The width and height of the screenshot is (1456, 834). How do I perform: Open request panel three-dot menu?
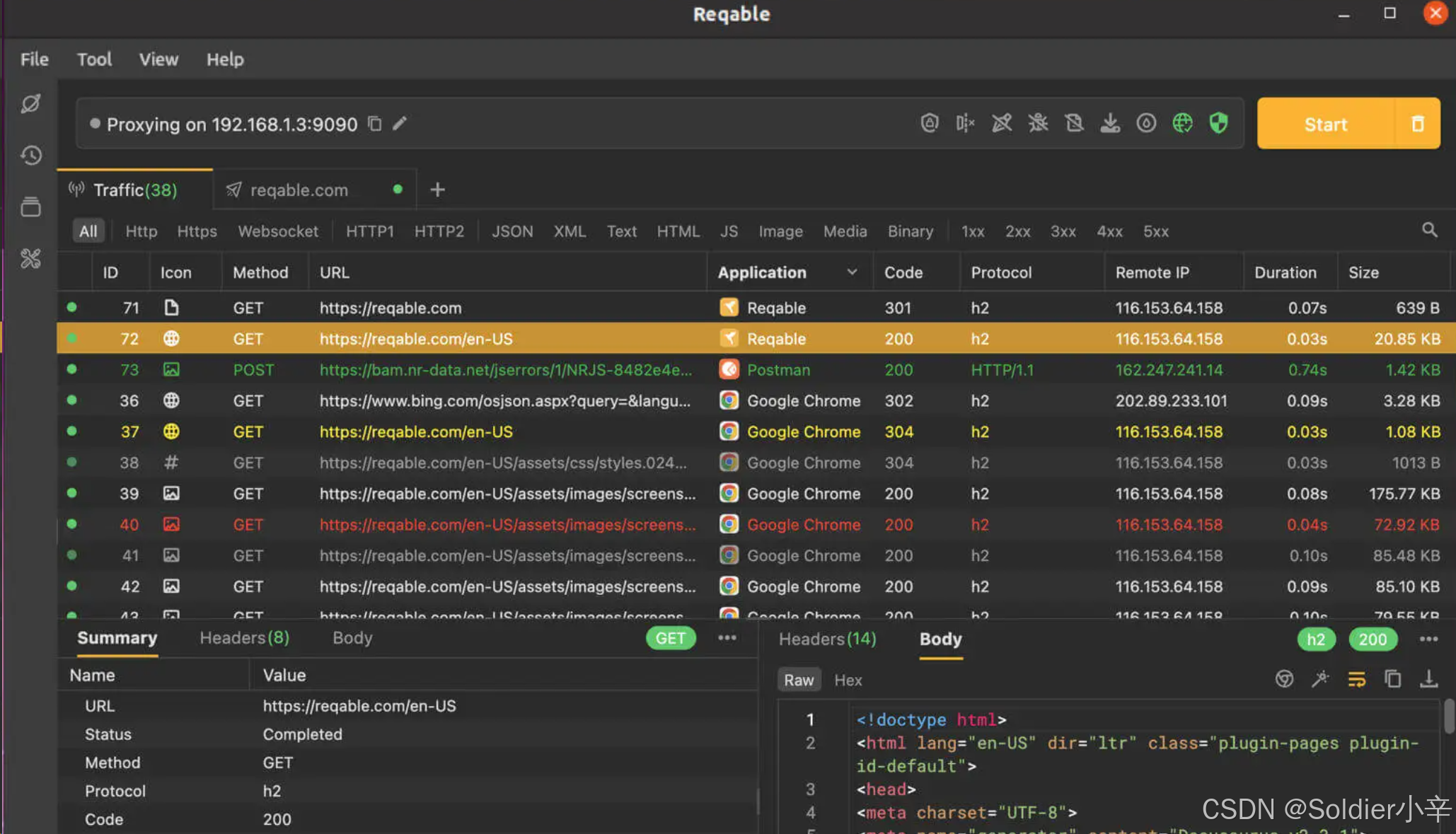pos(727,638)
